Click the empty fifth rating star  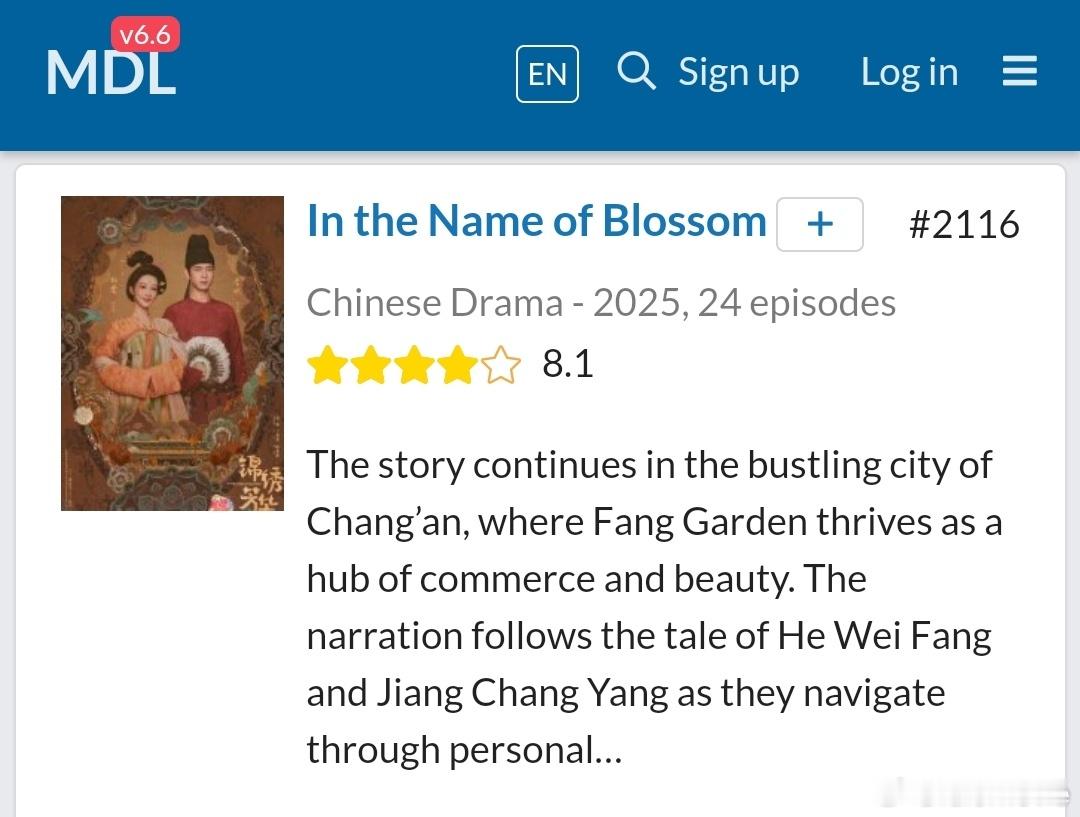coord(501,364)
